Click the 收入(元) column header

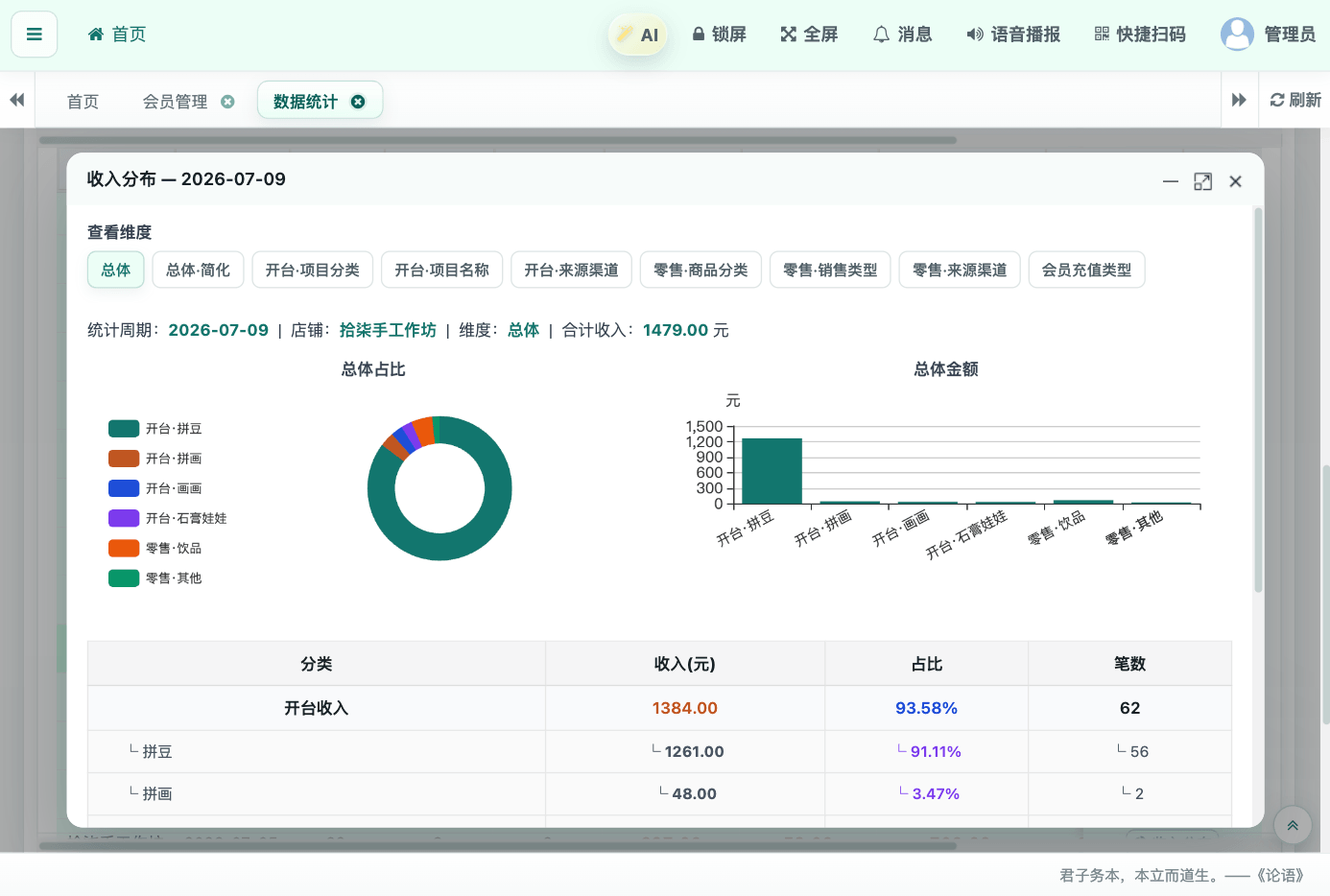pyautogui.click(x=685, y=664)
